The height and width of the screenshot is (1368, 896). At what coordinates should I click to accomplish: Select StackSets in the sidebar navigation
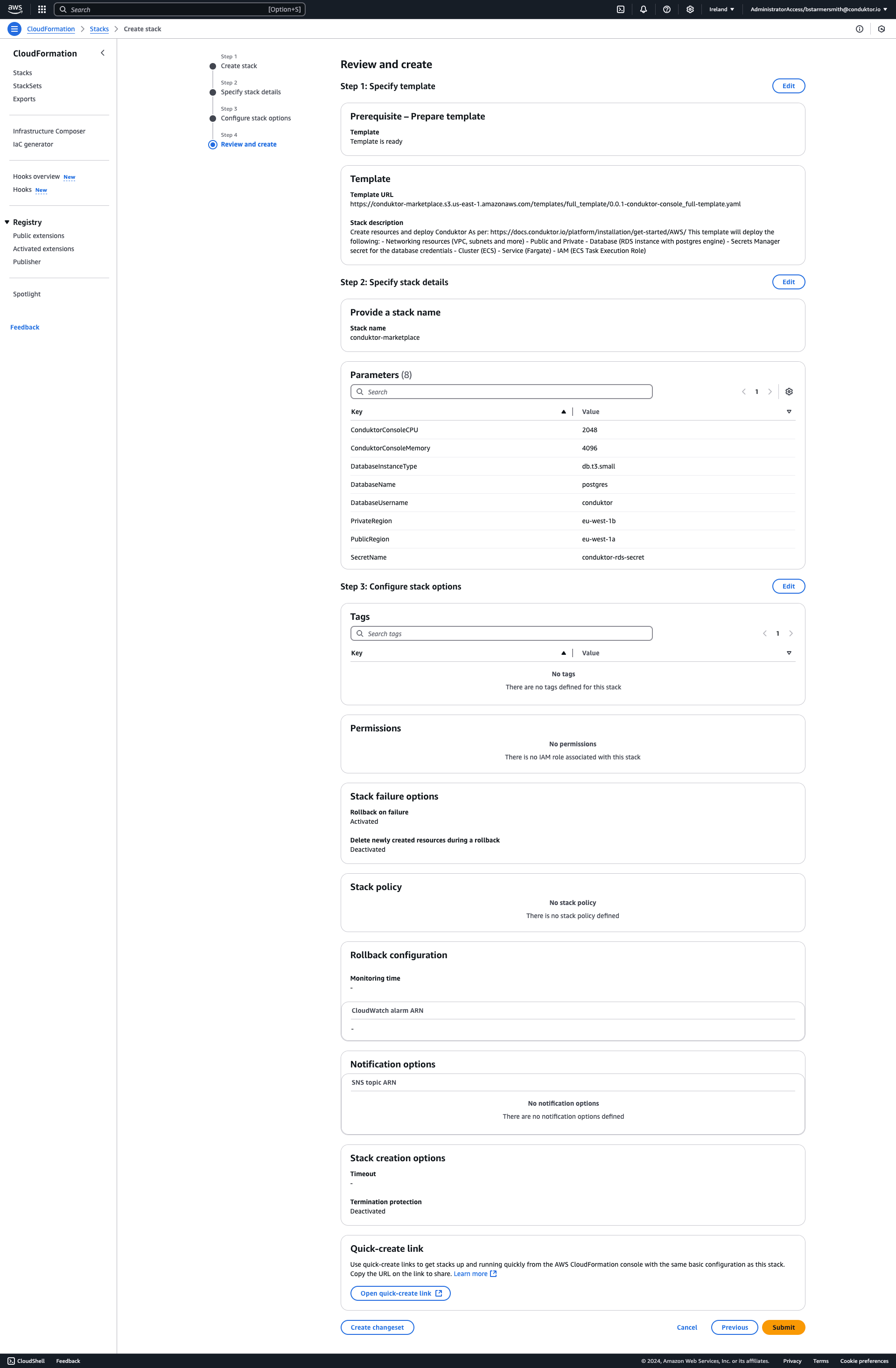pyautogui.click(x=27, y=85)
